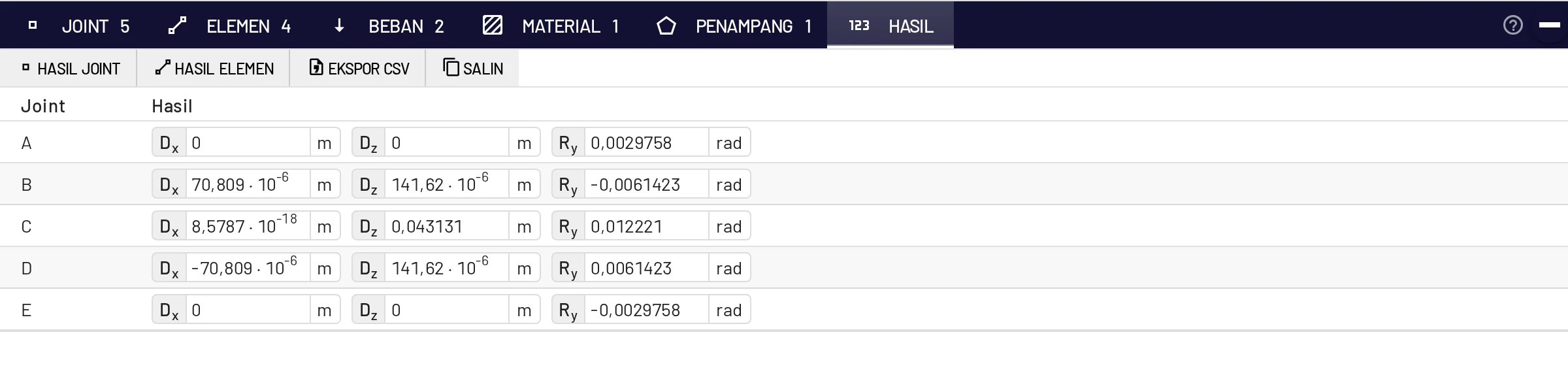Screen dimensions: 1568x392
Task: Select Dz value field of joint E
Action: point(447,310)
